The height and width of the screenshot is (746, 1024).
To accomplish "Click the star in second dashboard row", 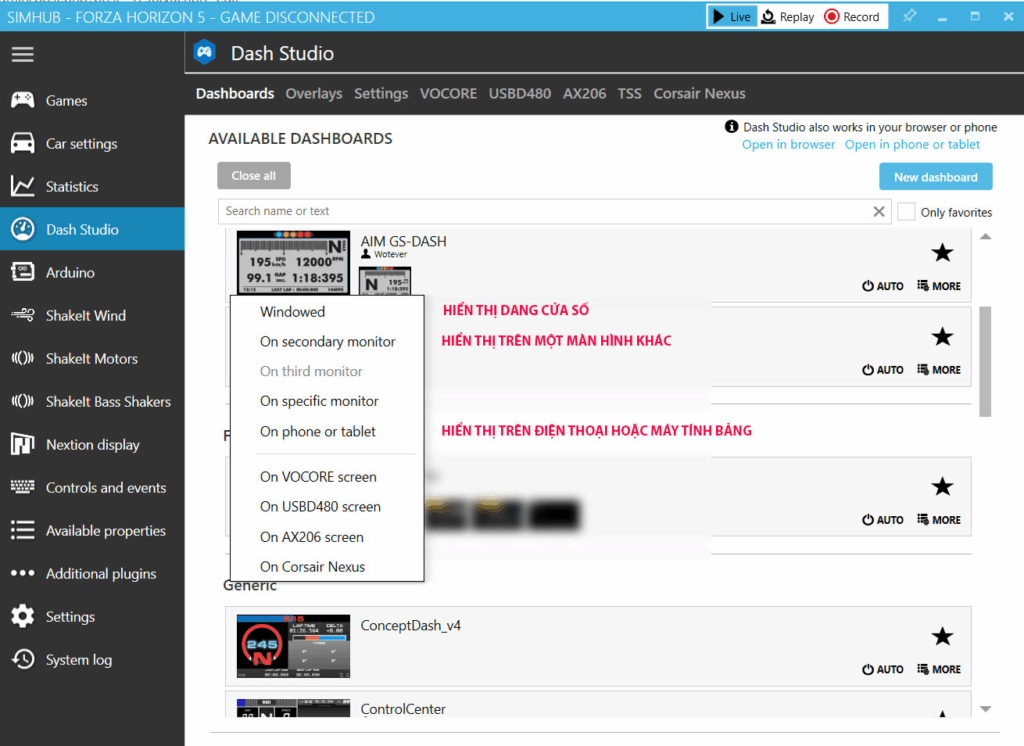I will [942, 337].
